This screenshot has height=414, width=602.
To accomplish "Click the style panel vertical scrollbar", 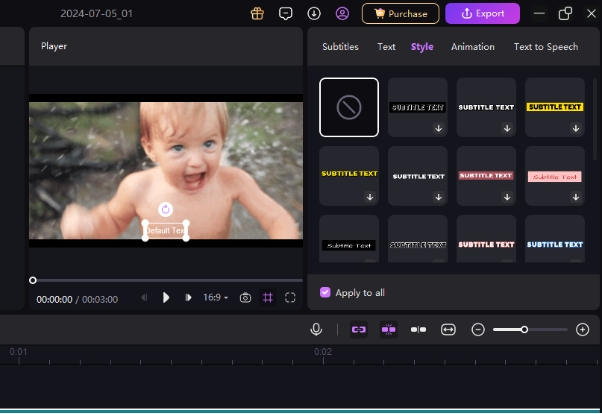I will pos(595,119).
